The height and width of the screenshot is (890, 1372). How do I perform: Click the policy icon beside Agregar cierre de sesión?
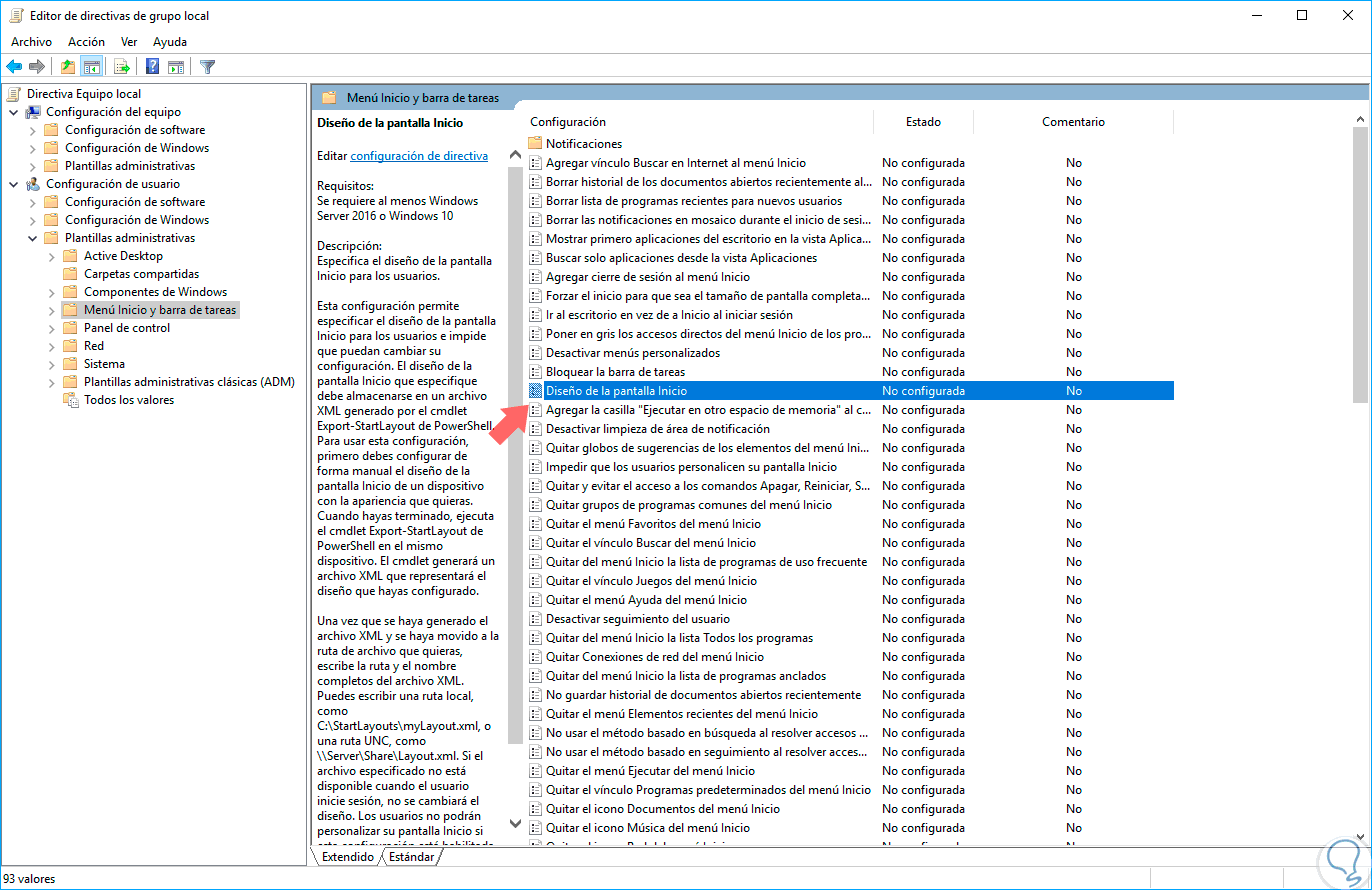pos(535,277)
